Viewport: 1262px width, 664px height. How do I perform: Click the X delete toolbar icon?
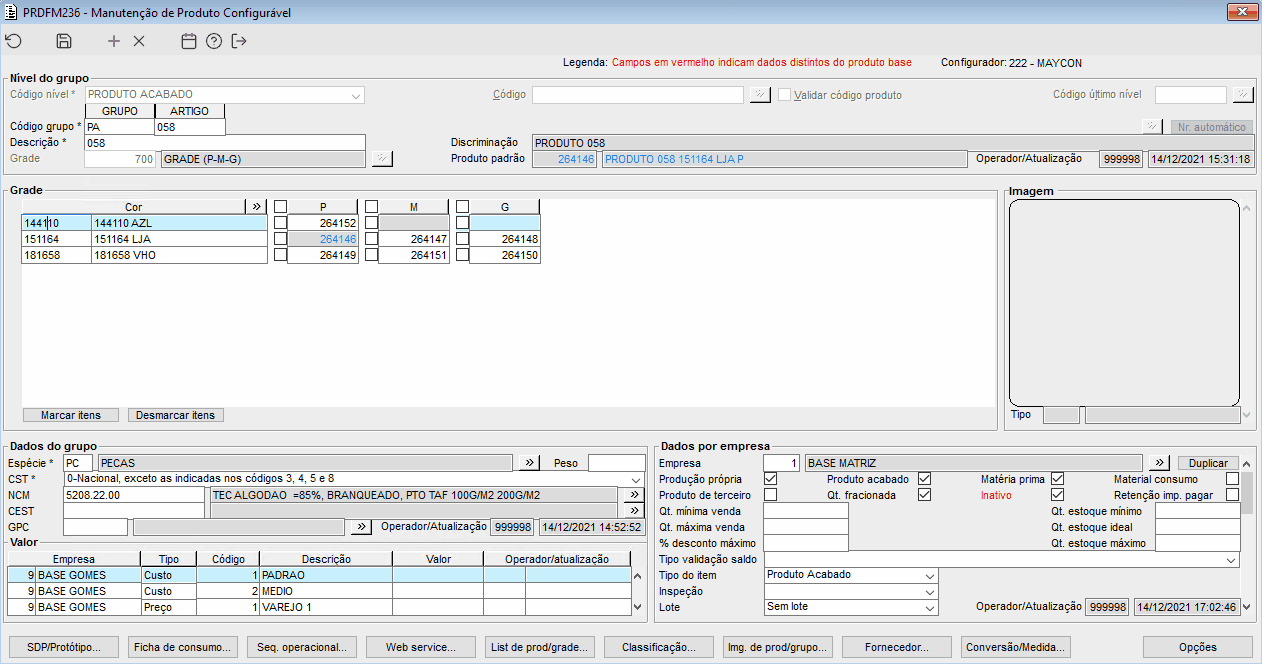point(139,41)
